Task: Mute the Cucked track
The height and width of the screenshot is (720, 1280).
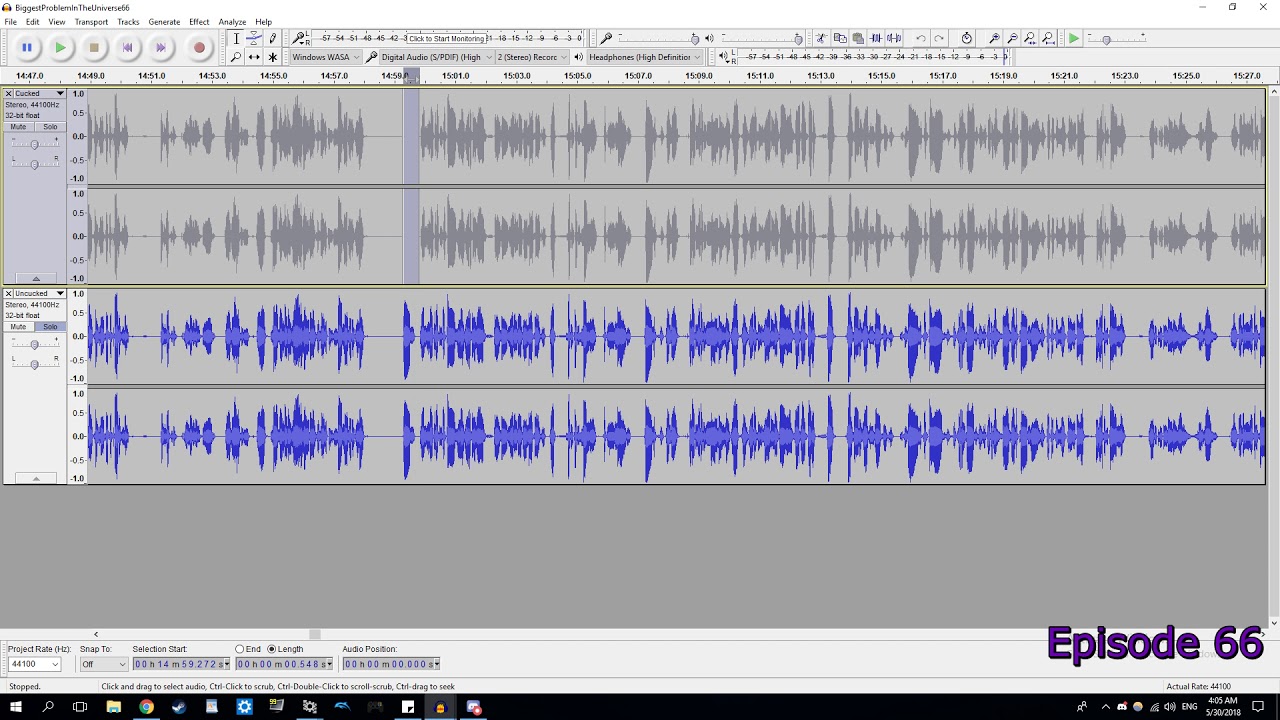Action: point(18,127)
